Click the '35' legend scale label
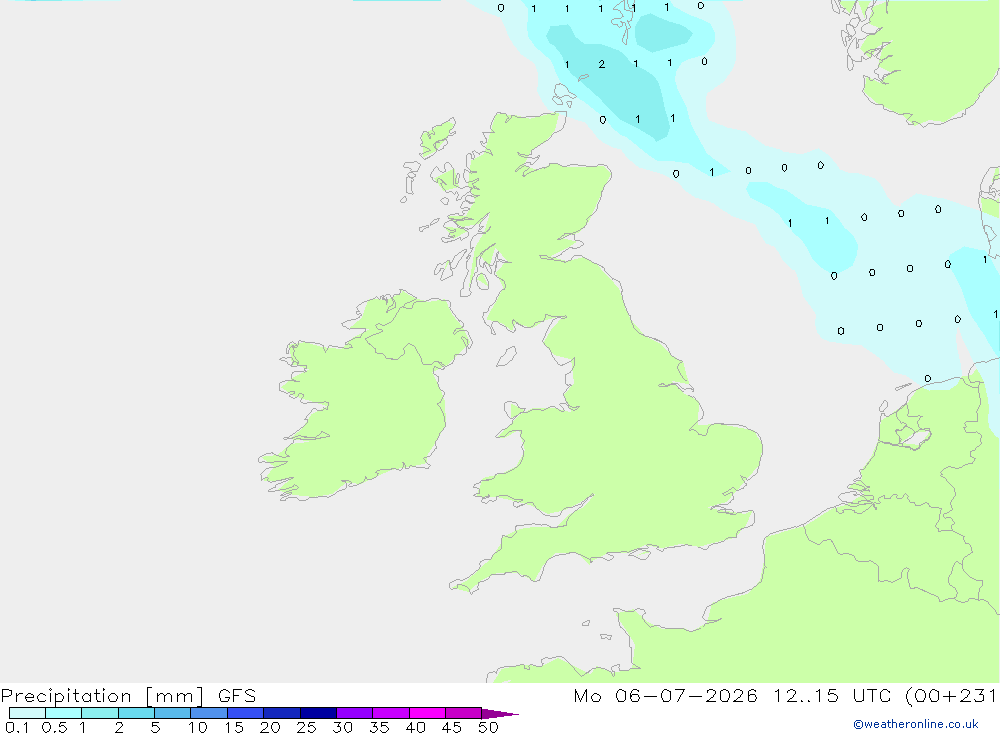Screen dimensions: 1000x733 (379, 727)
